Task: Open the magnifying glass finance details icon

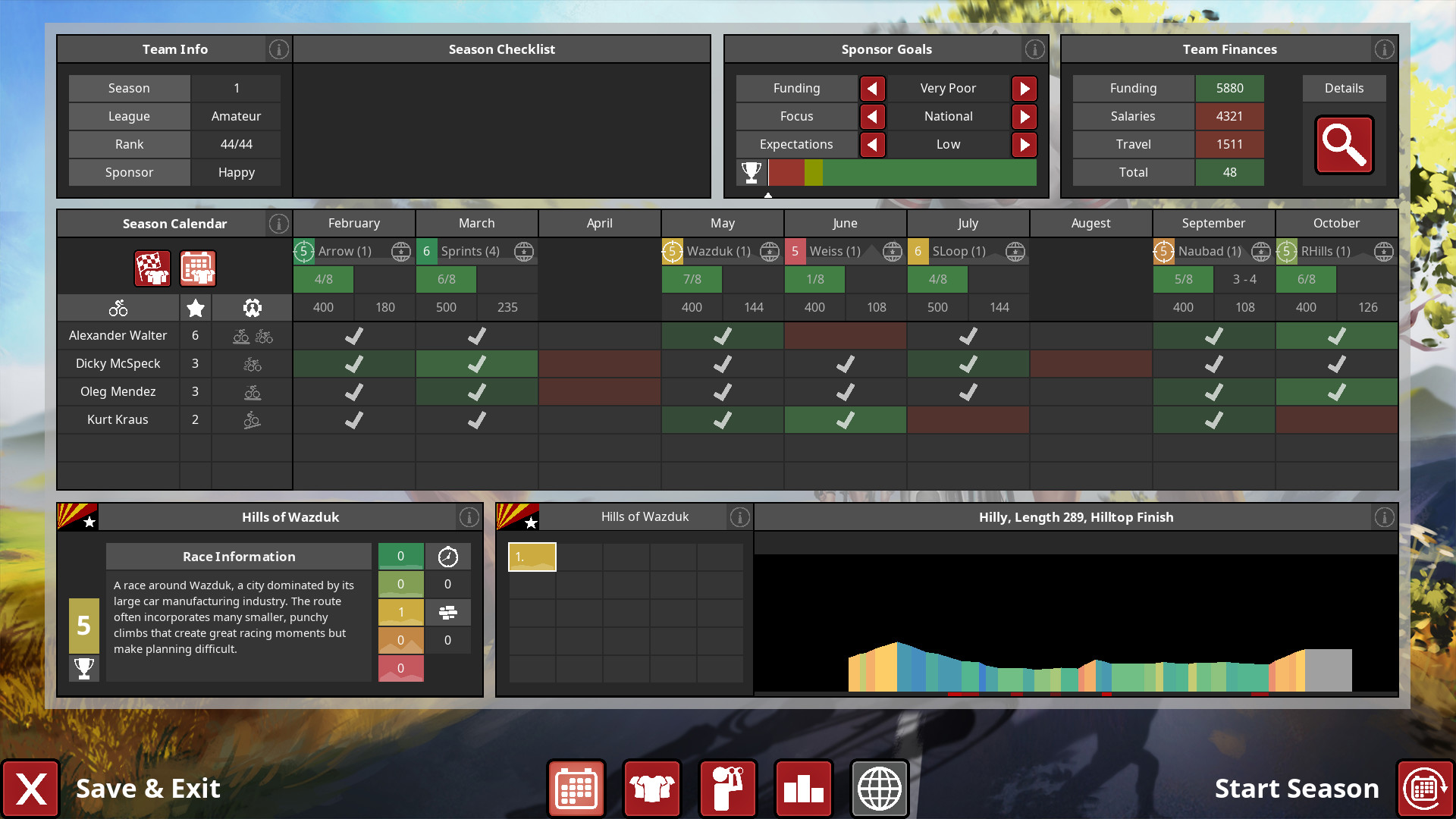Action: click(1344, 144)
